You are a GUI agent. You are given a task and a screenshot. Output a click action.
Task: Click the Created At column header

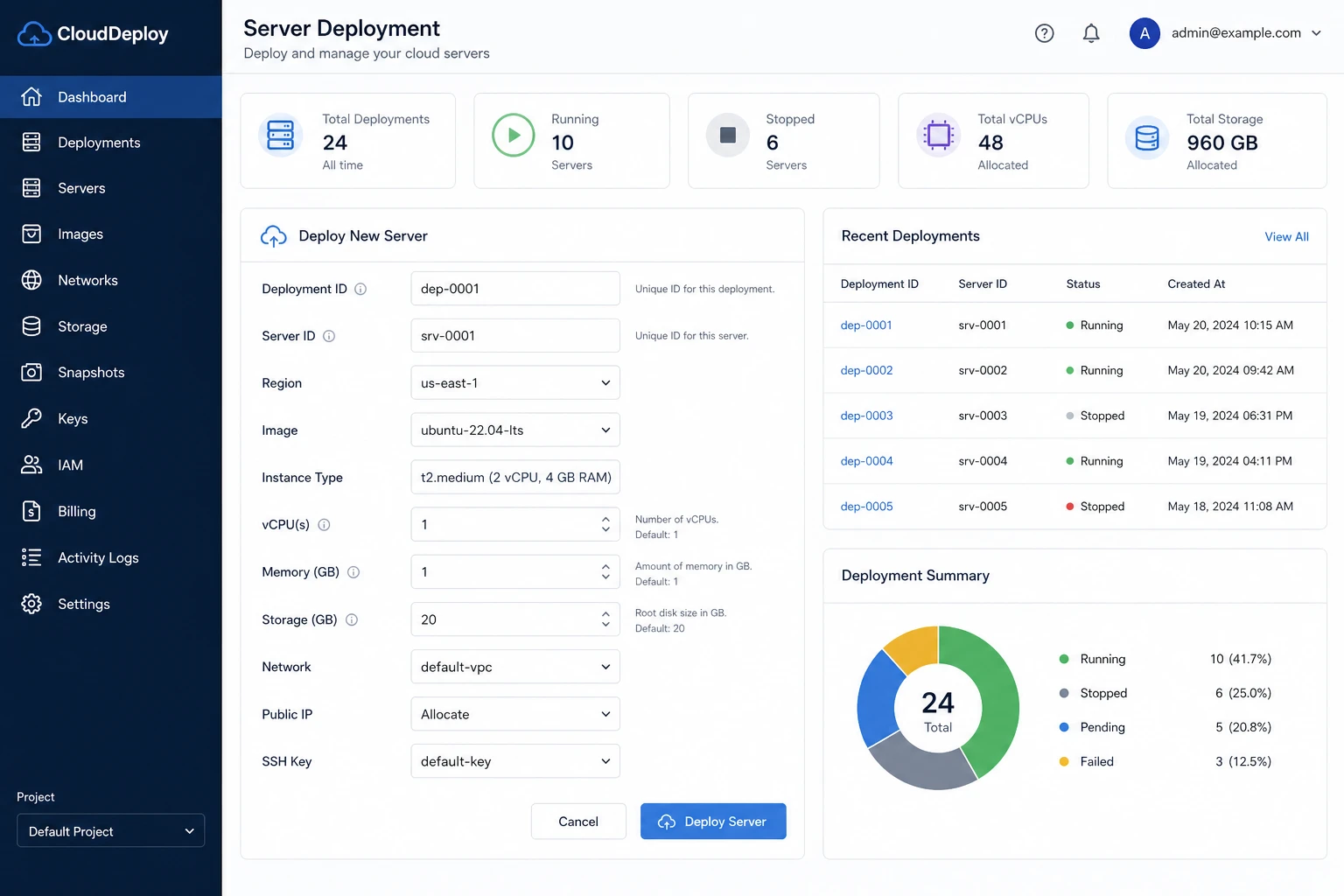coord(1196,283)
